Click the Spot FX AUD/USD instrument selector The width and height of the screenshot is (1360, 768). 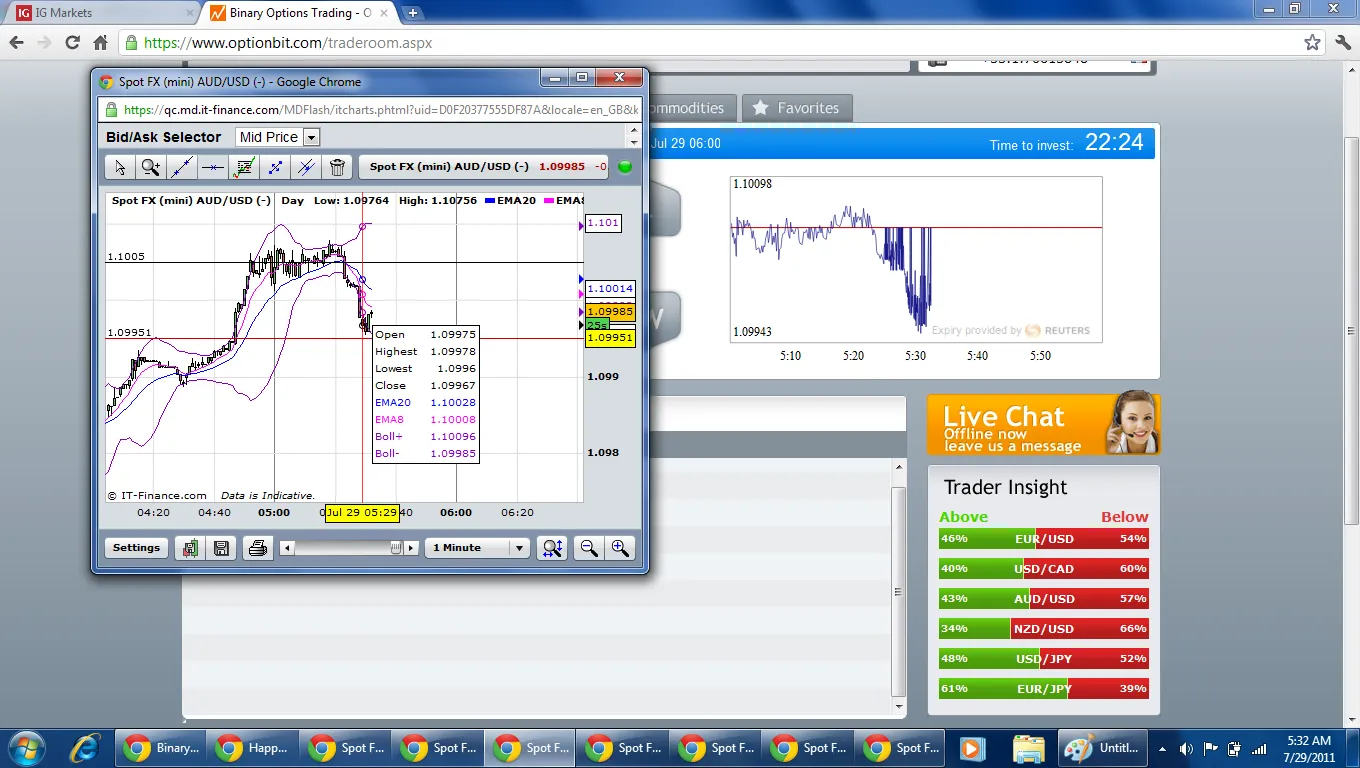[x=484, y=167]
